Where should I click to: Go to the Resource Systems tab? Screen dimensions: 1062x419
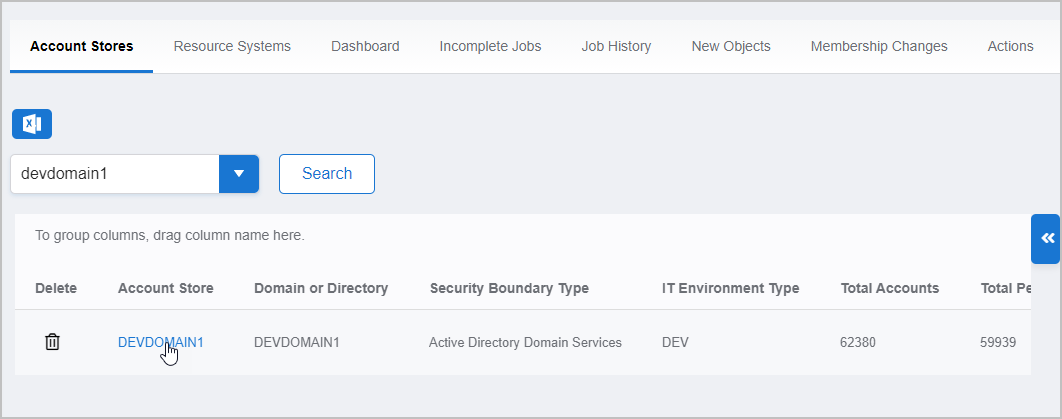click(232, 46)
